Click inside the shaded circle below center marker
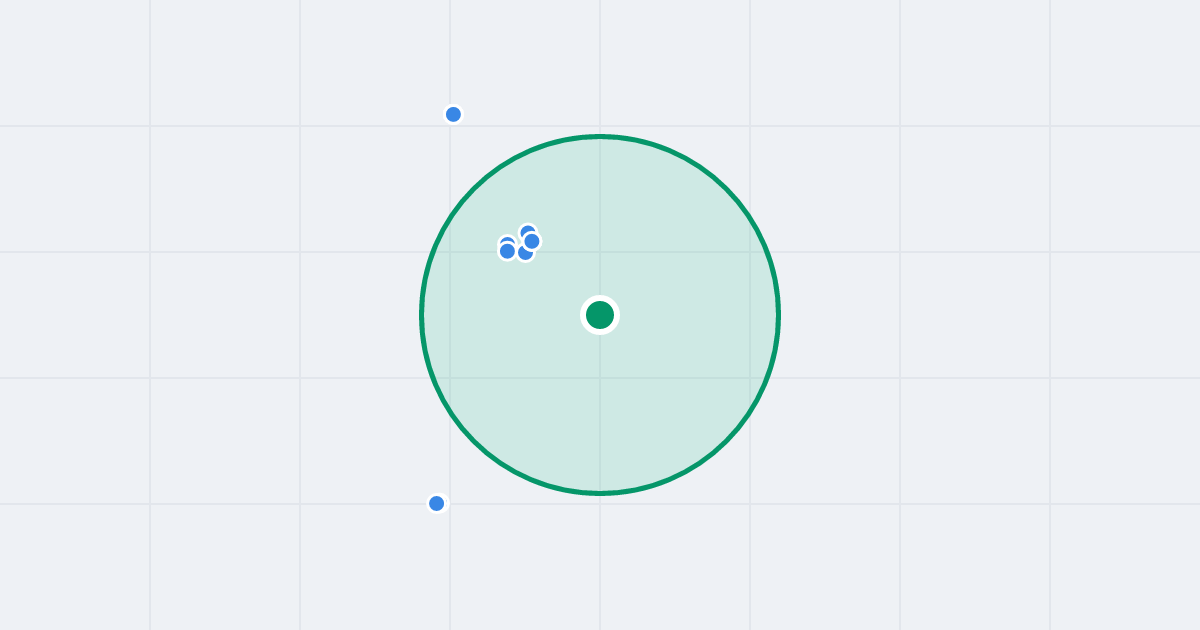The height and width of the screenshot is (630, 1200). 600,410
